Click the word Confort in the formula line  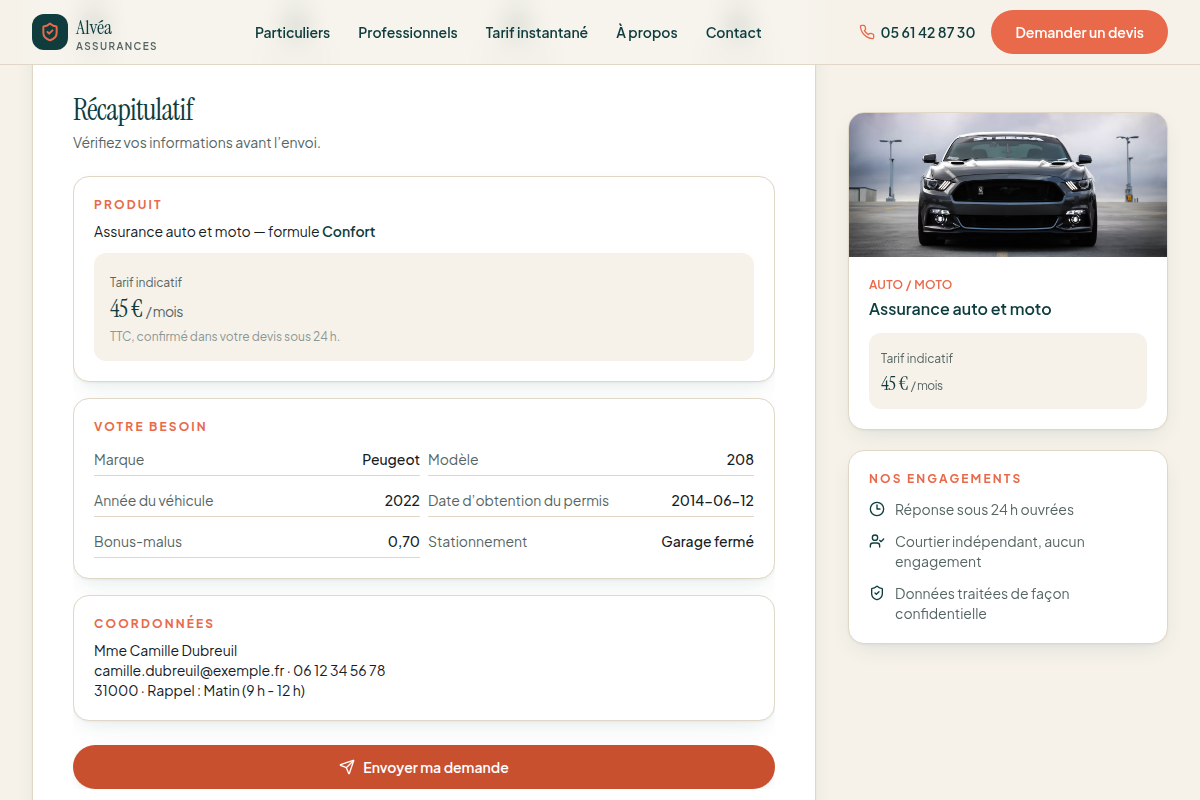(x=349, y=232)
